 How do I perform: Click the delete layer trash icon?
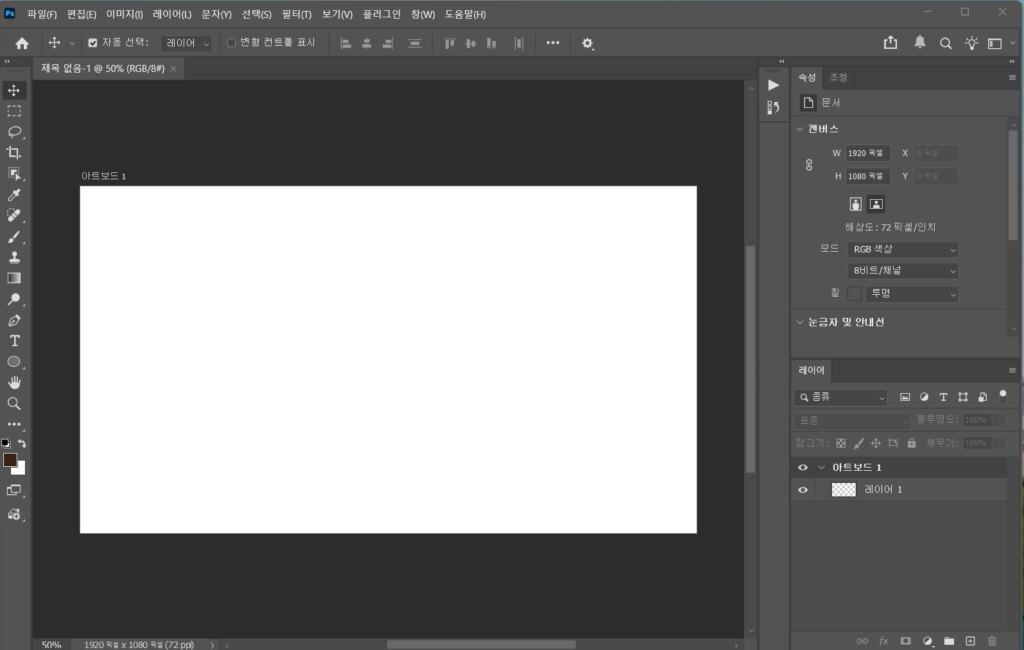click(x=992, y=640)
